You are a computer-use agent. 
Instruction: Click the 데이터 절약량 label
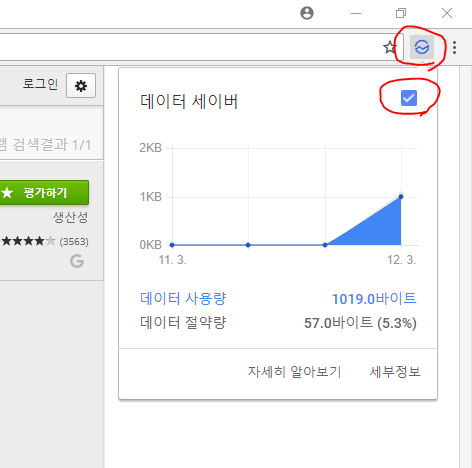183,323
